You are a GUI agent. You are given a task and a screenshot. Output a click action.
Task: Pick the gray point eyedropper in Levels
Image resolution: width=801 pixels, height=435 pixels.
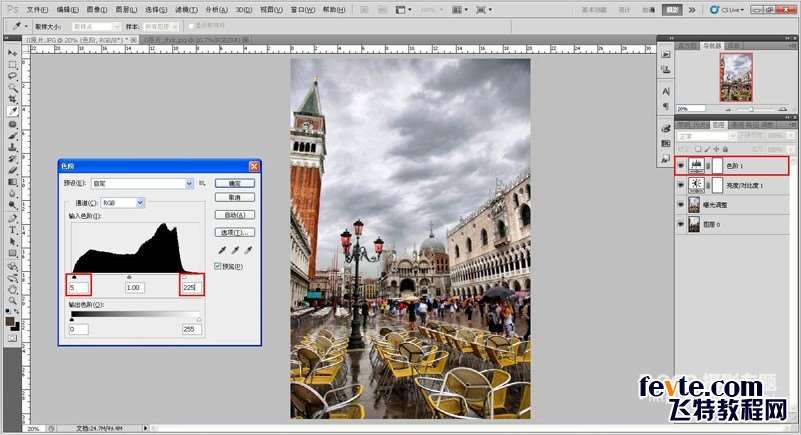pos(235,250)
